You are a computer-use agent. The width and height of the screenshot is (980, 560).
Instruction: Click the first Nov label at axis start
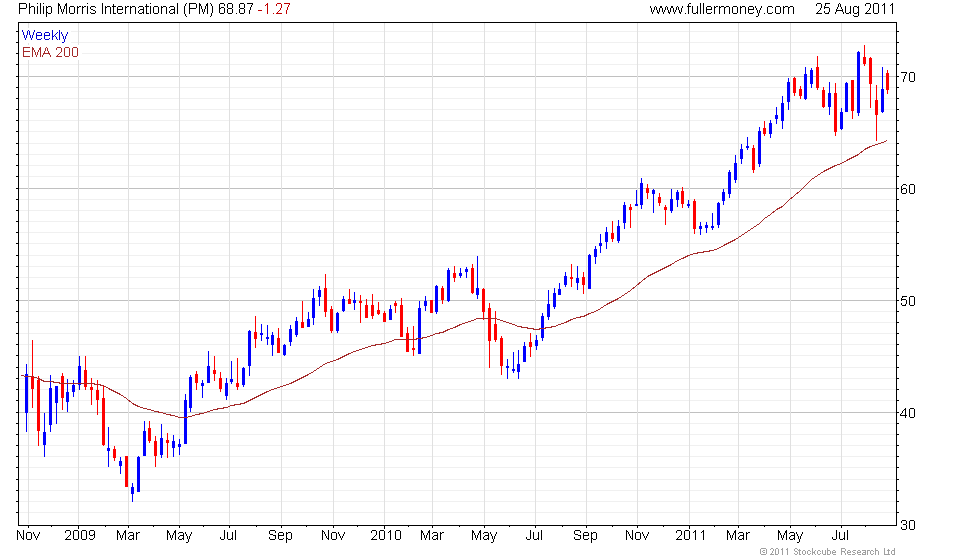tap(28, 536)
